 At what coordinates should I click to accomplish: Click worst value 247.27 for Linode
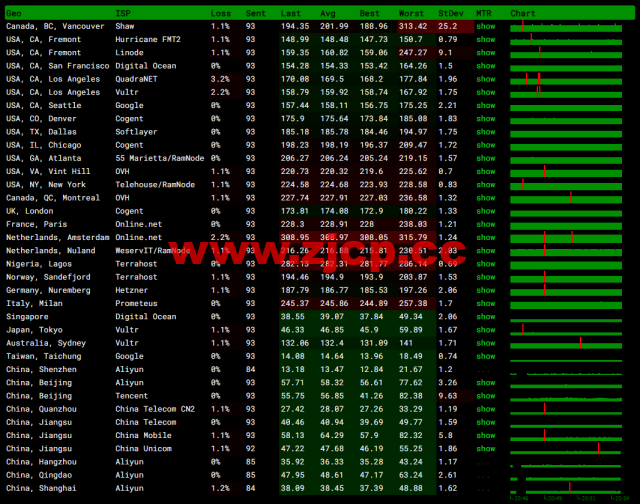pos(413,53)
